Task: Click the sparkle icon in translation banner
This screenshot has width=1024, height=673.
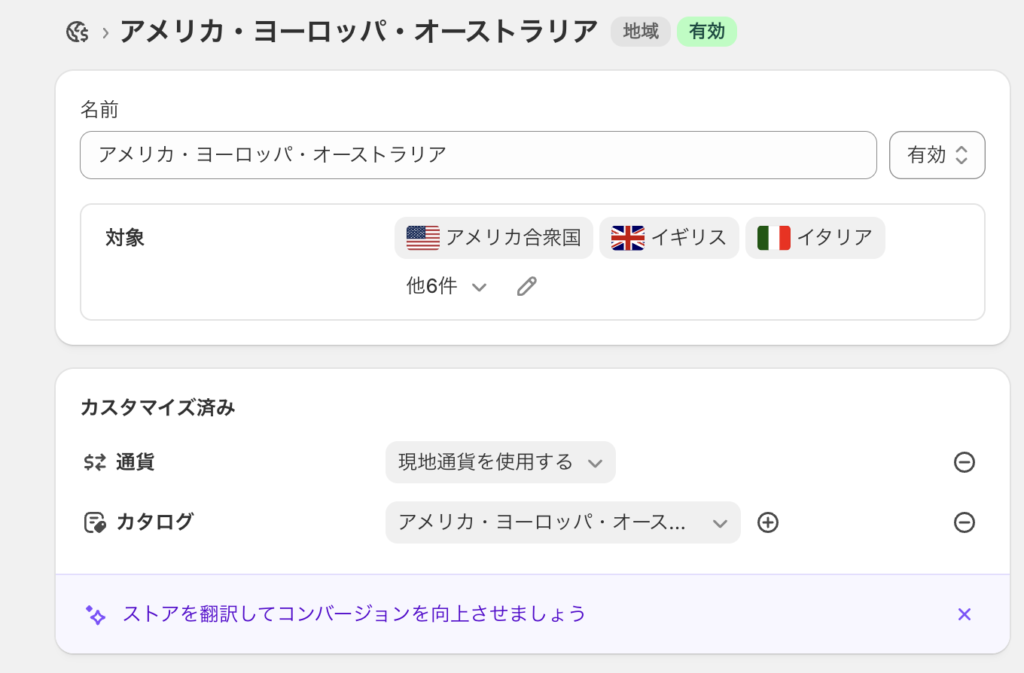Action: pyautogui.click(x=95, y=614)
